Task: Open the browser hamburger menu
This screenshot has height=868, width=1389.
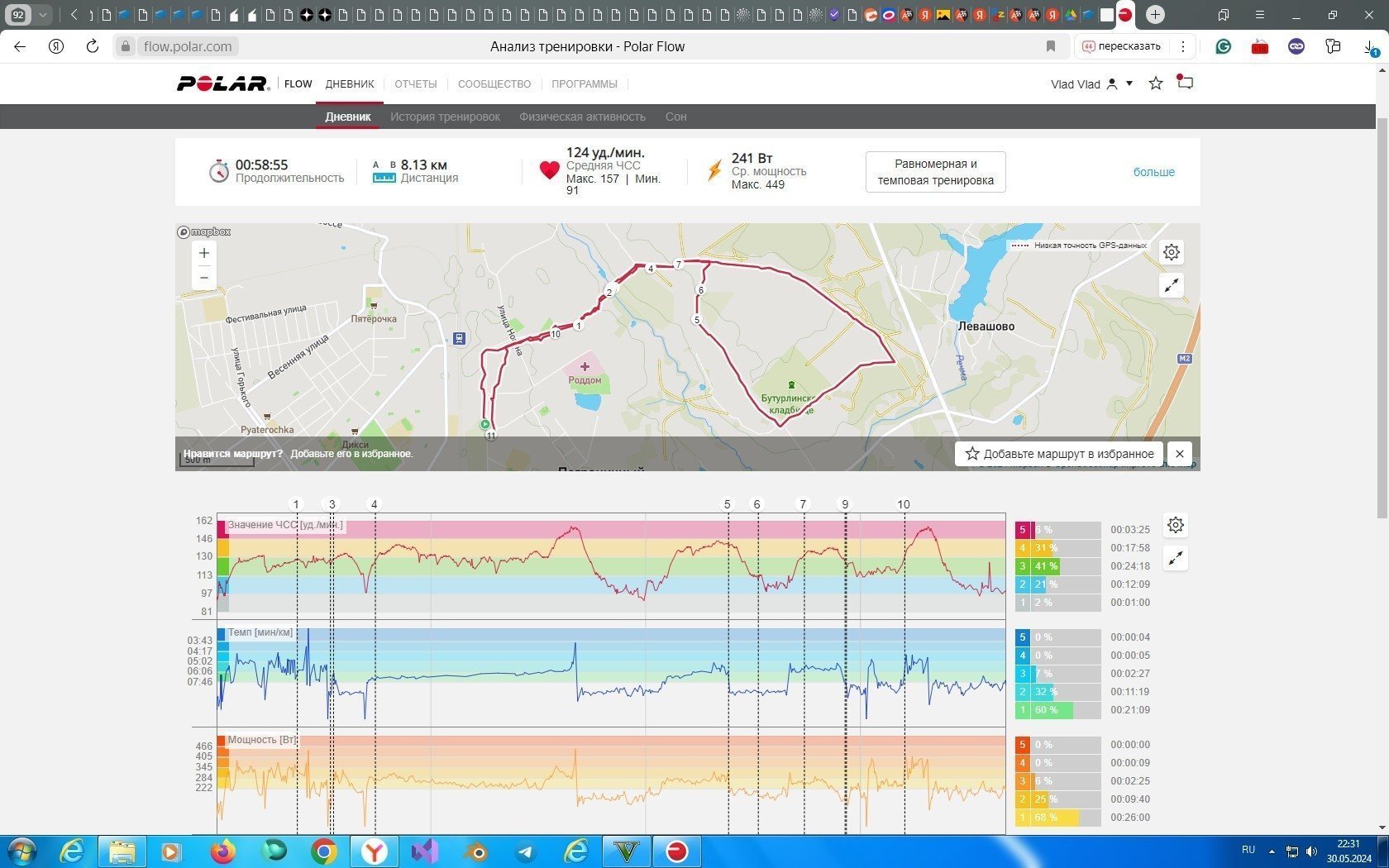Action: pos(1259,14)
